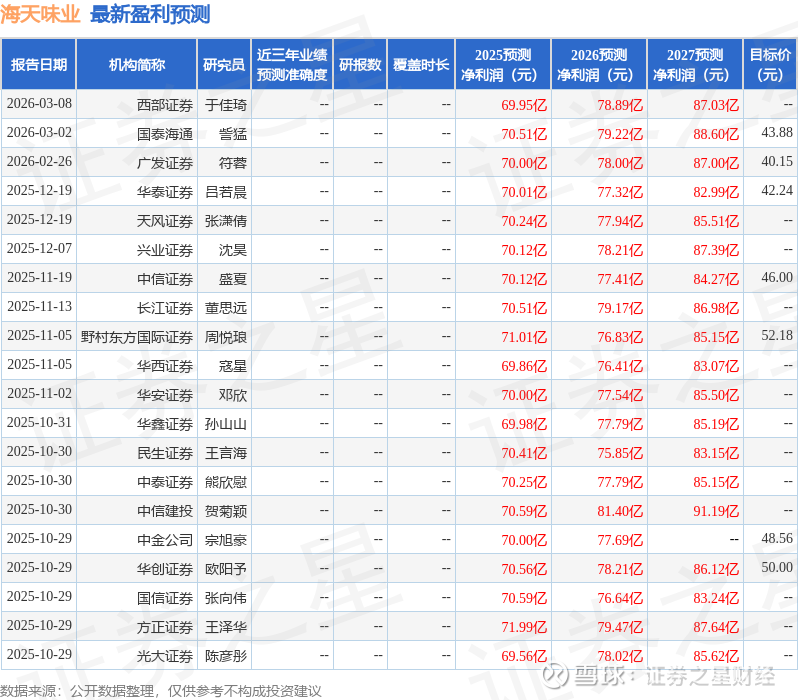This screenshot has height=700, width=798.
Task: Click analyst name 孙山山
Action: (226, 425)
